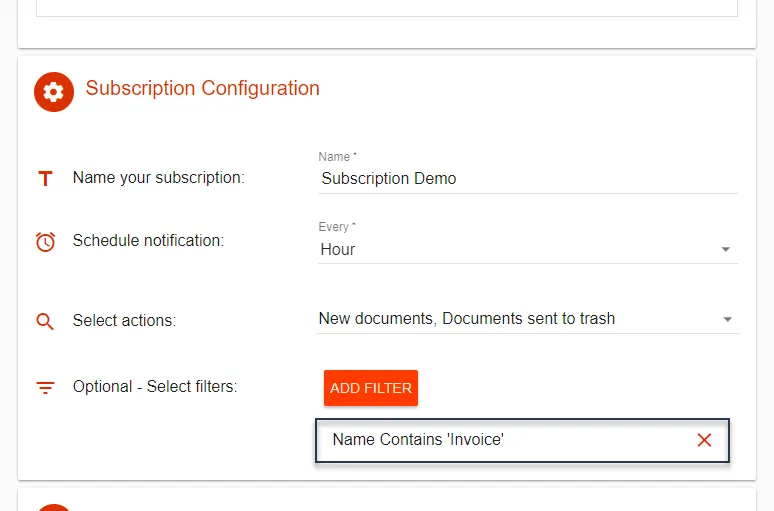This screenshot has height=511, width=774.
Task: Click the Subscription Configuration gear icon
Action: coord(54,92)
